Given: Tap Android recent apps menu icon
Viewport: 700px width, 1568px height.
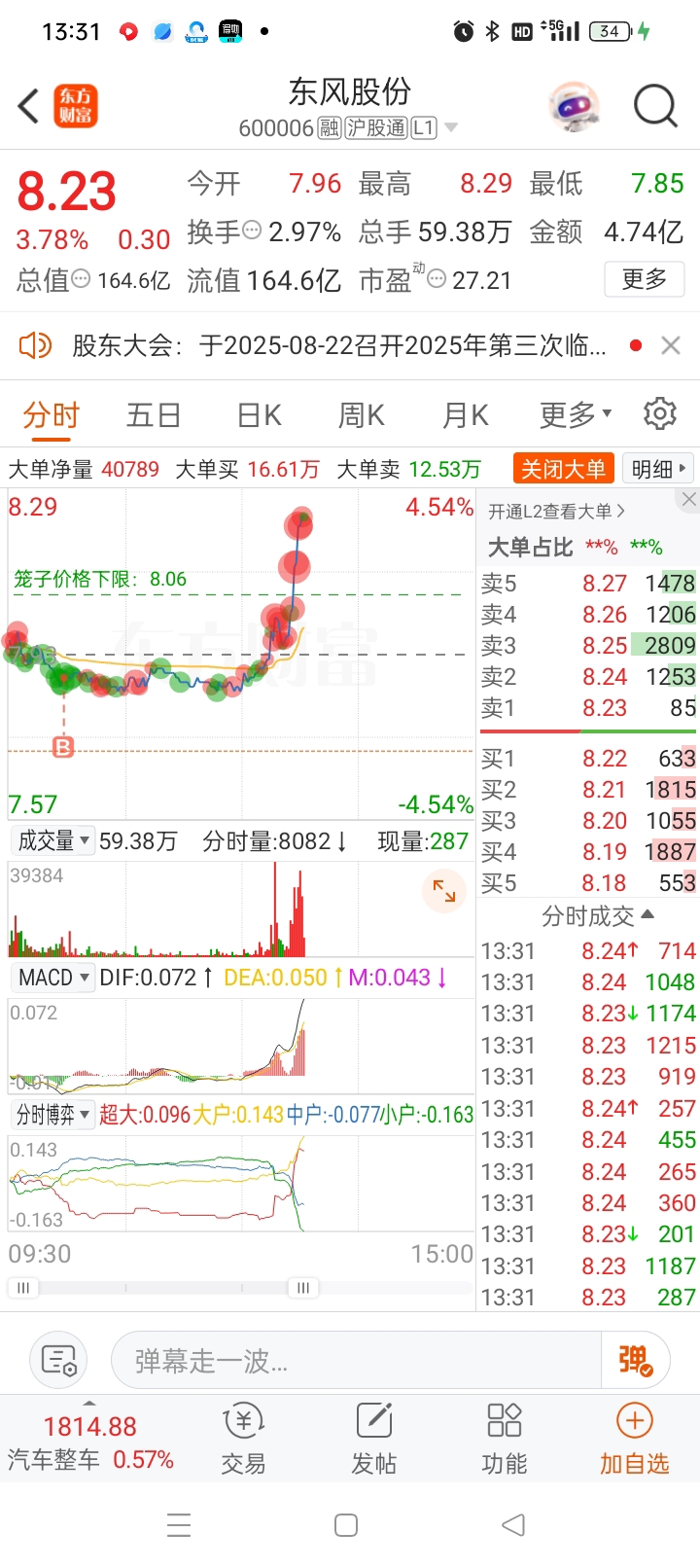Looking at the screenshot, I should (179, 1524).
